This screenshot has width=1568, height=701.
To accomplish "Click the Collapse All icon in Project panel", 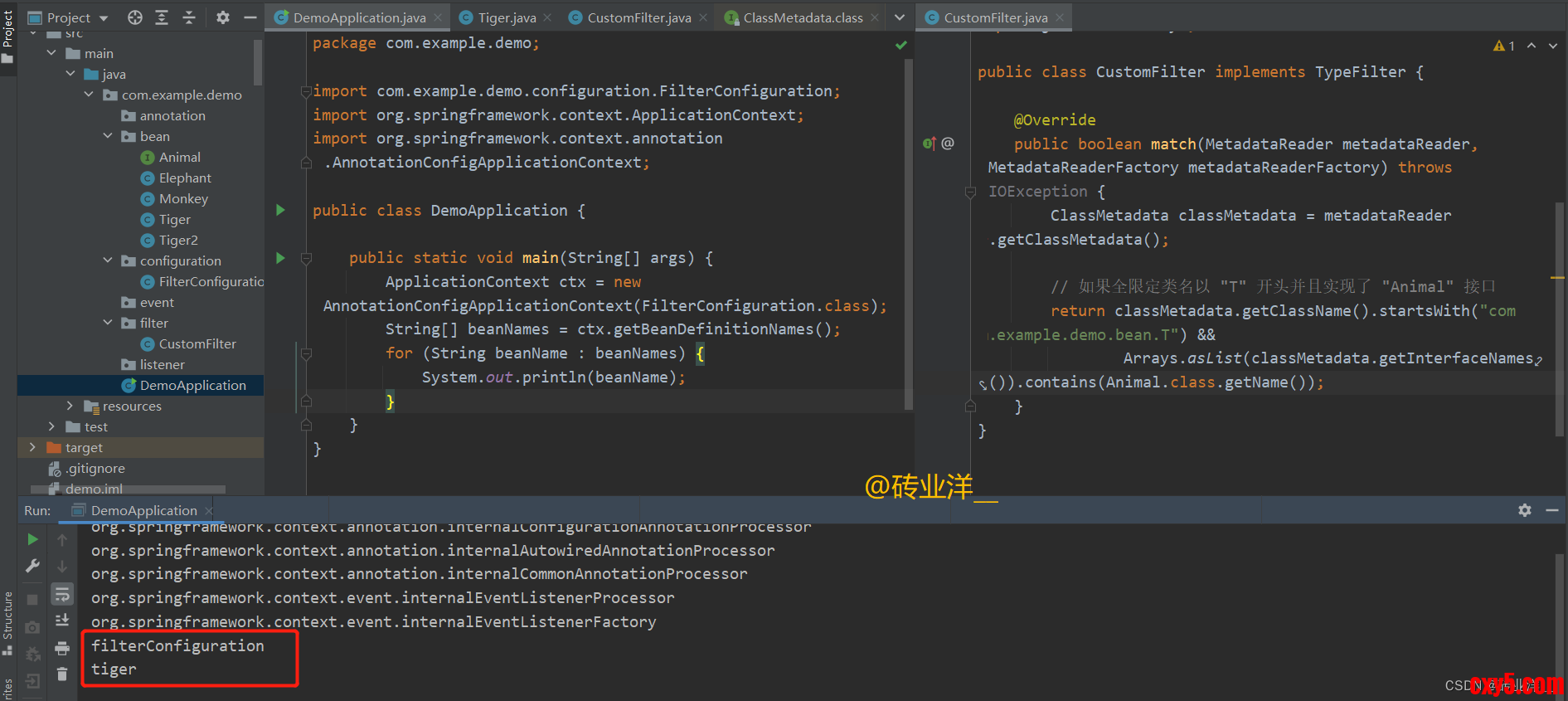I will click(x=189, y=17).
